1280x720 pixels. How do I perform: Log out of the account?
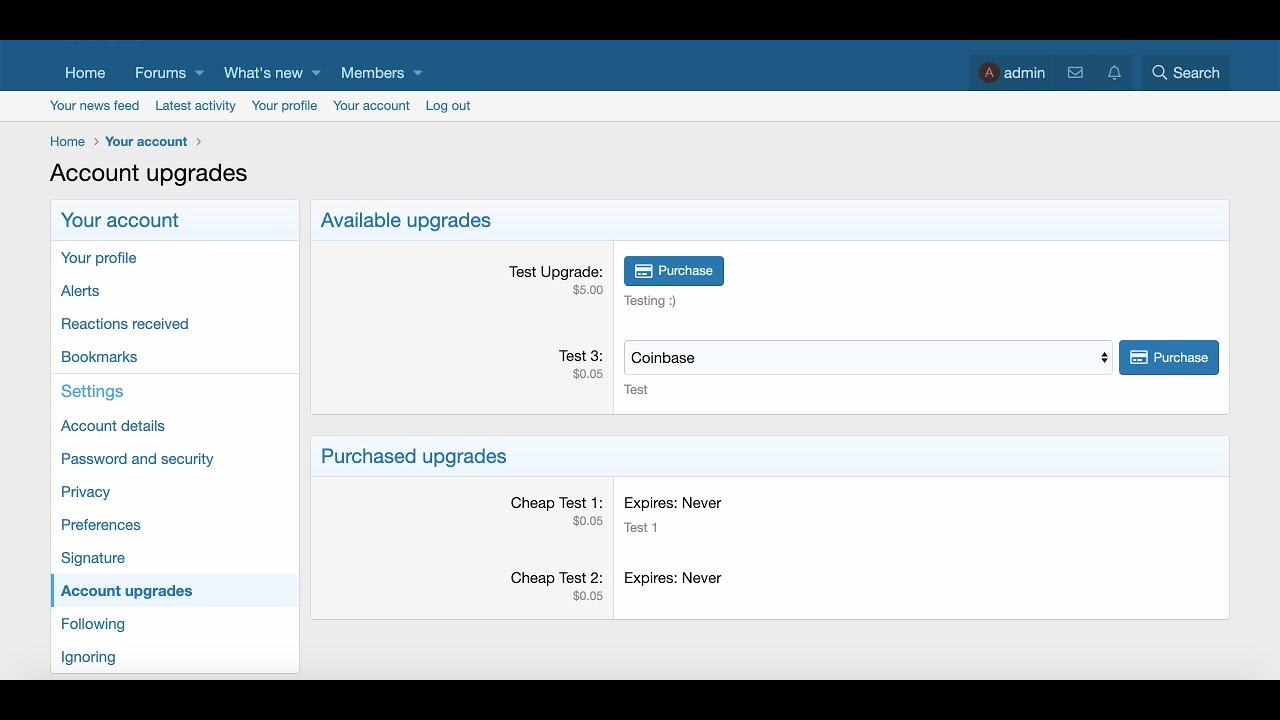(x=447, y=105)
